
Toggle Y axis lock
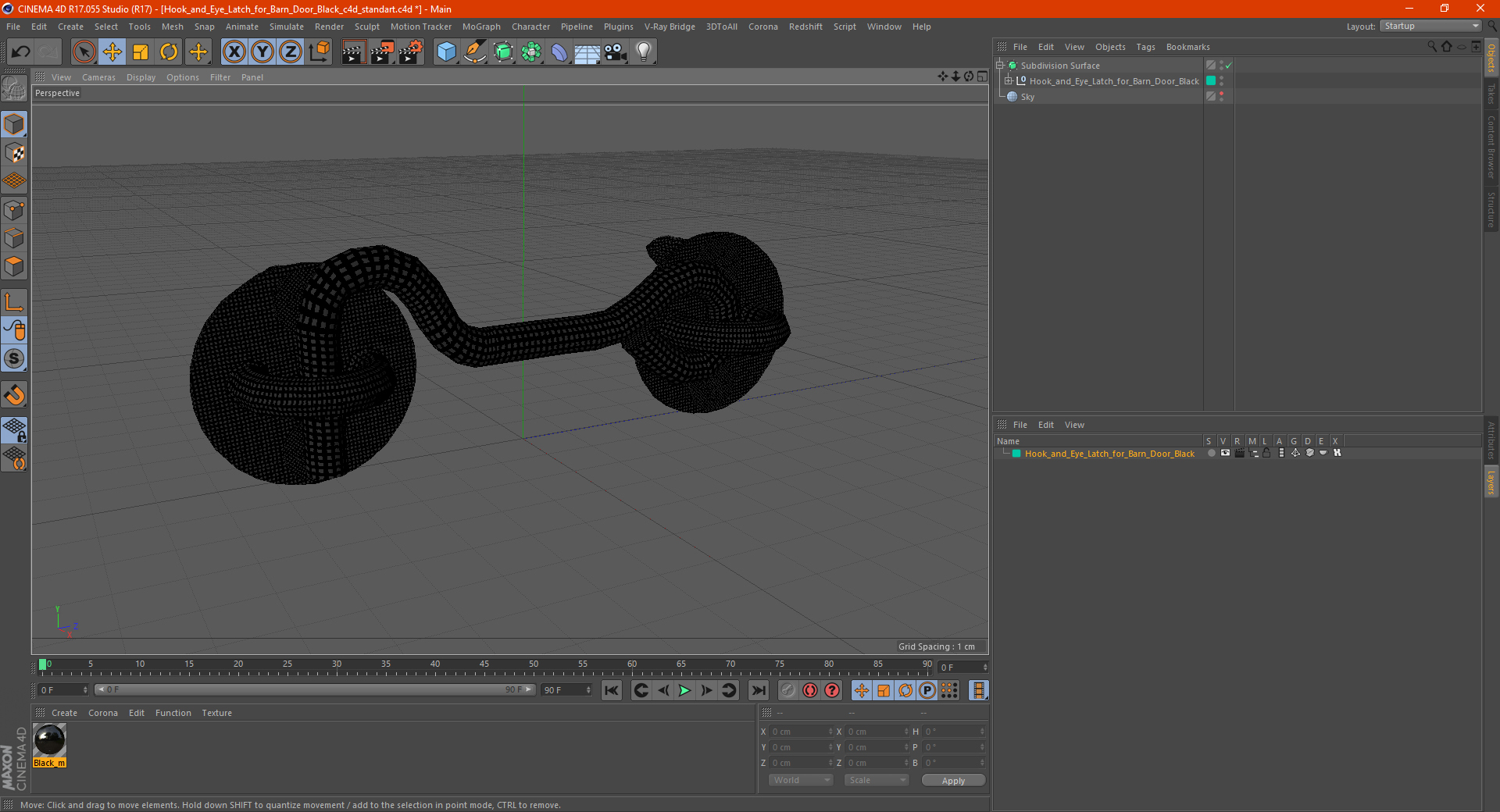point(262,52)
